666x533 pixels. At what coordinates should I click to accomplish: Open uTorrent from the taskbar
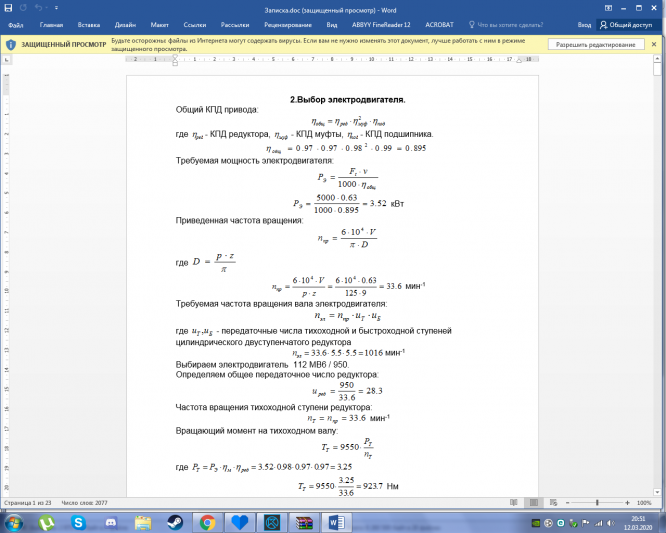46,522
